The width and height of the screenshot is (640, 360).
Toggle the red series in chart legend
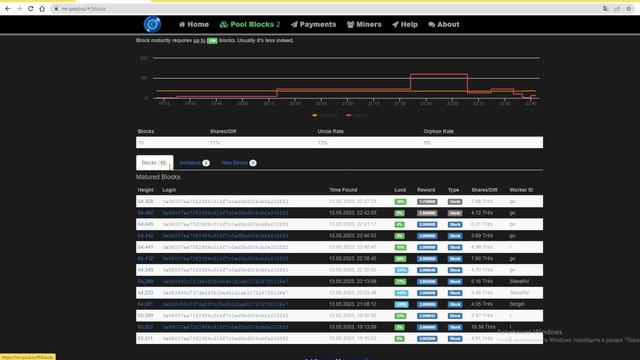click(x=356, y=115)
